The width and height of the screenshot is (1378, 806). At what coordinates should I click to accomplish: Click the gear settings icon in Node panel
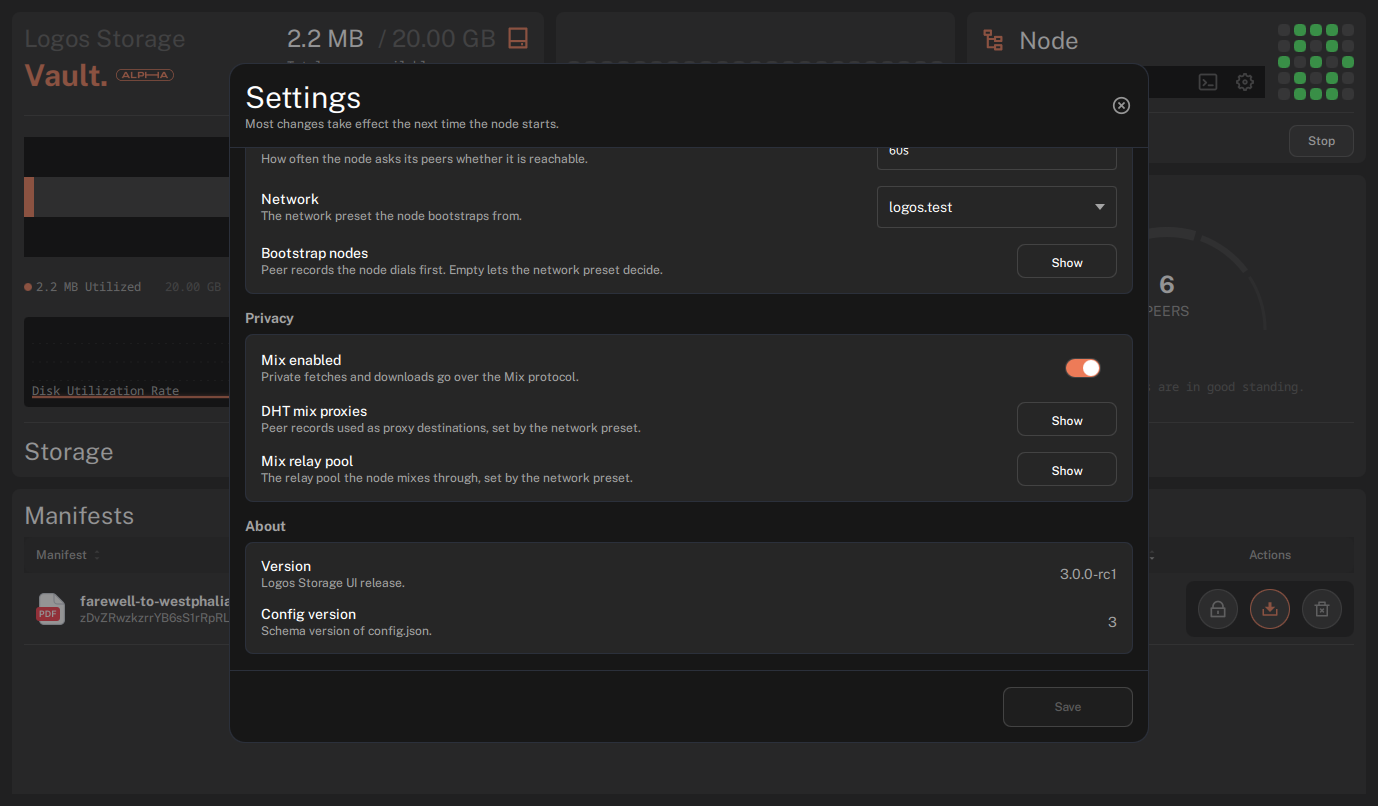click(1245, 82)
